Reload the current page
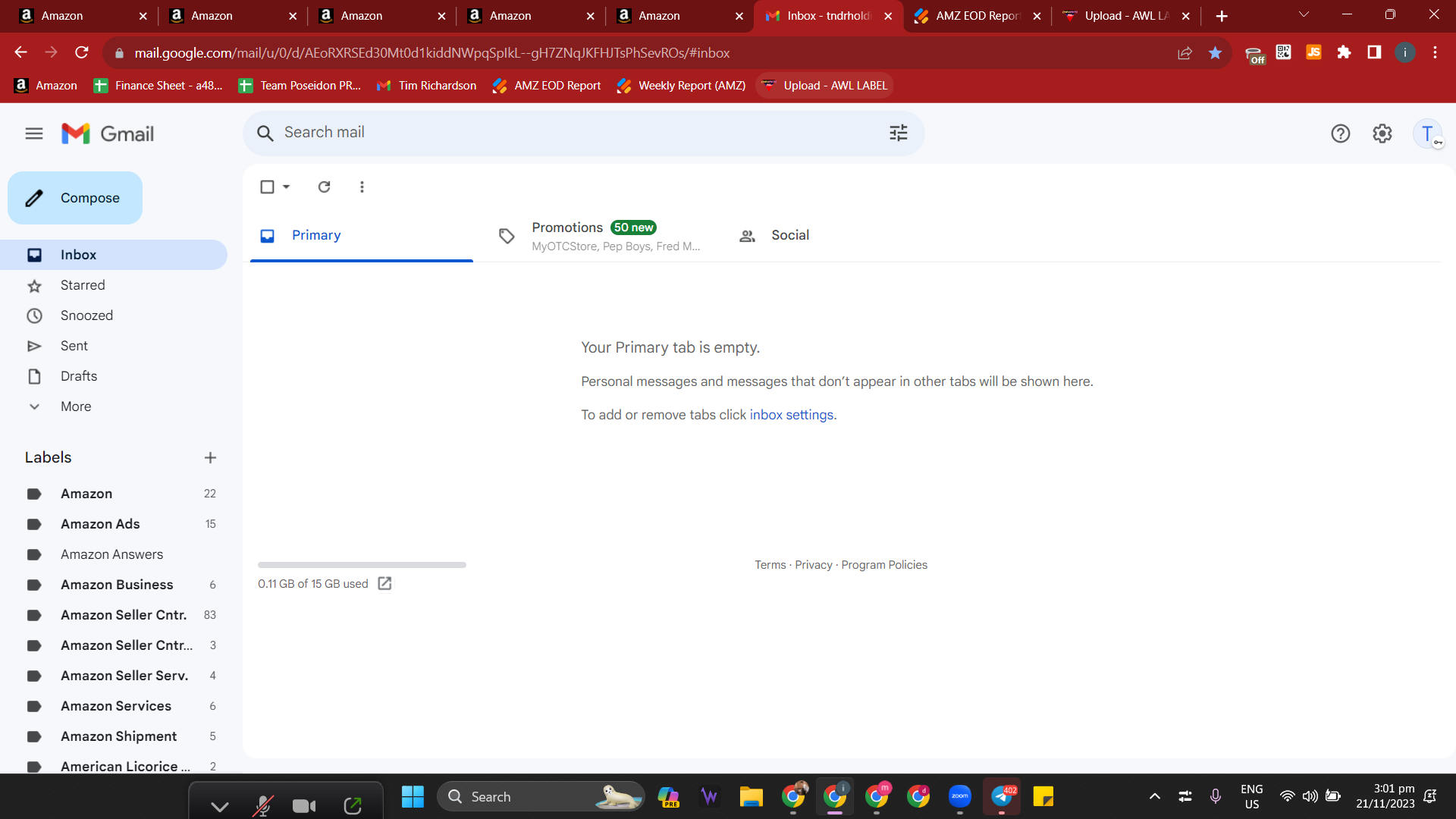The height and width of the screenshot is (819, 1456). click(x=82, y=52)
